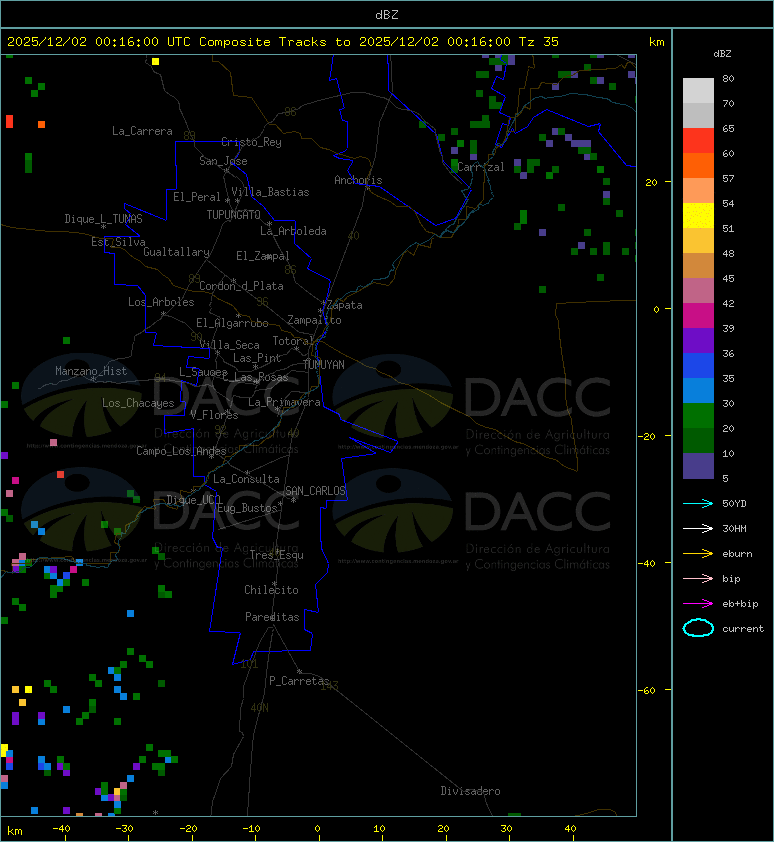Viewport: 774px width, 842px height.
Task: Click the San_Jose map label
Action: pyautogui.click(x=223, y=161)
